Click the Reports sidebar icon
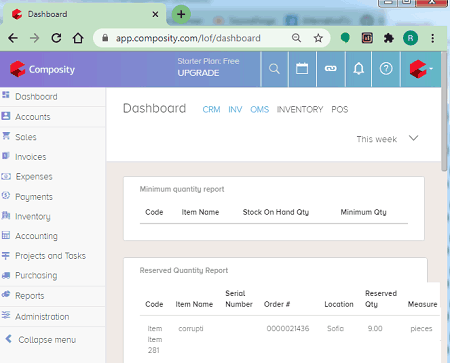 click(6, 294)
